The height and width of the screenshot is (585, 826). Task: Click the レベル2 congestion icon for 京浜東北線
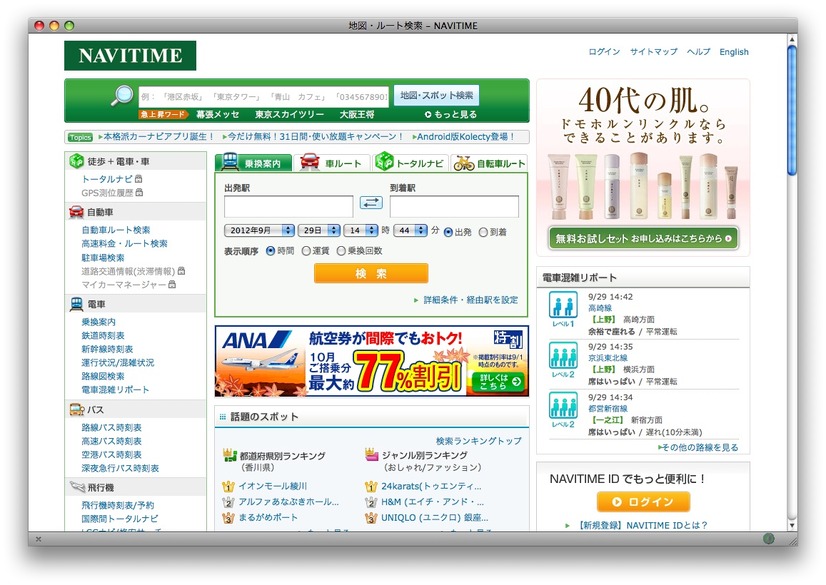[x=563, y=355]
